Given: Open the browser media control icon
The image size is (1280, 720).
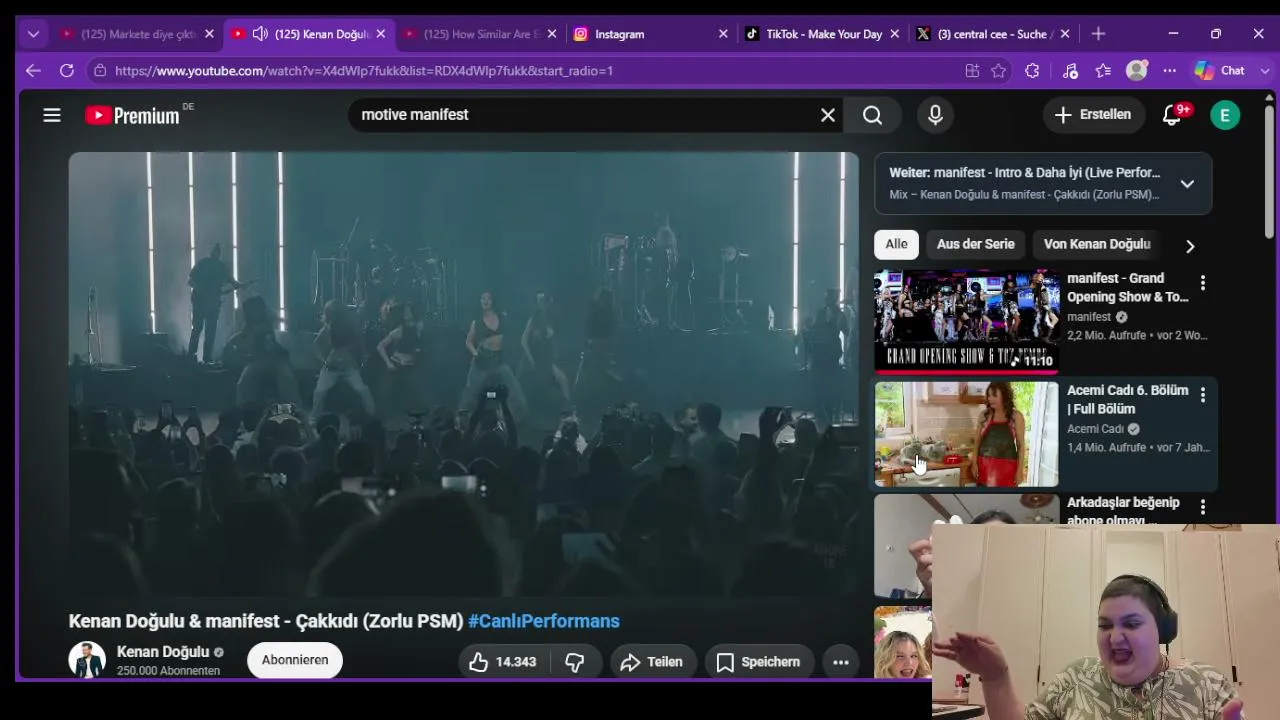Looking at the screenshot, I should point(1070,71).
